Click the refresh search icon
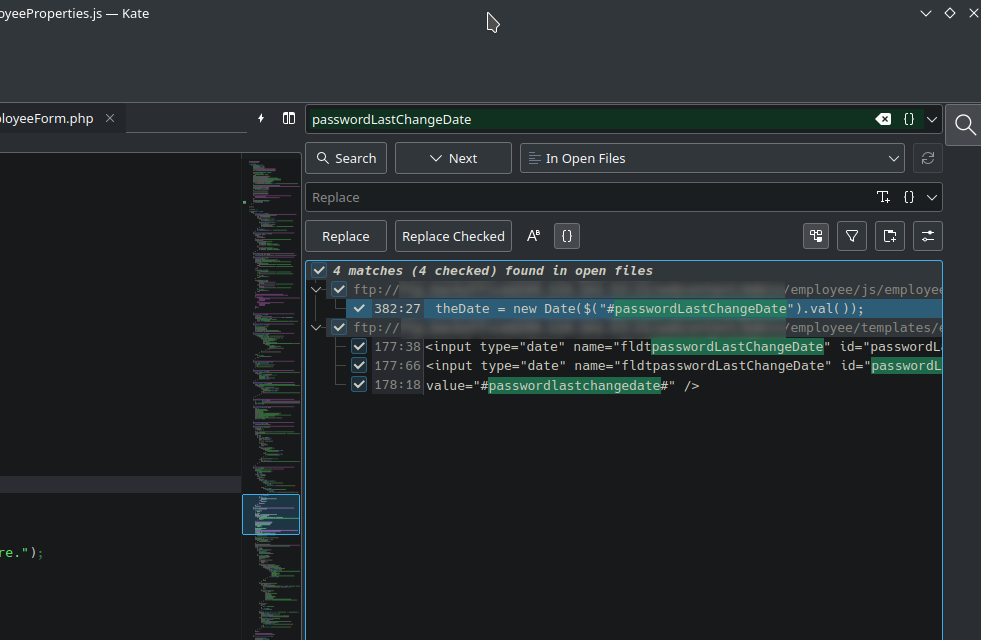This screenshot has height=640, width=981. [927, 158]
